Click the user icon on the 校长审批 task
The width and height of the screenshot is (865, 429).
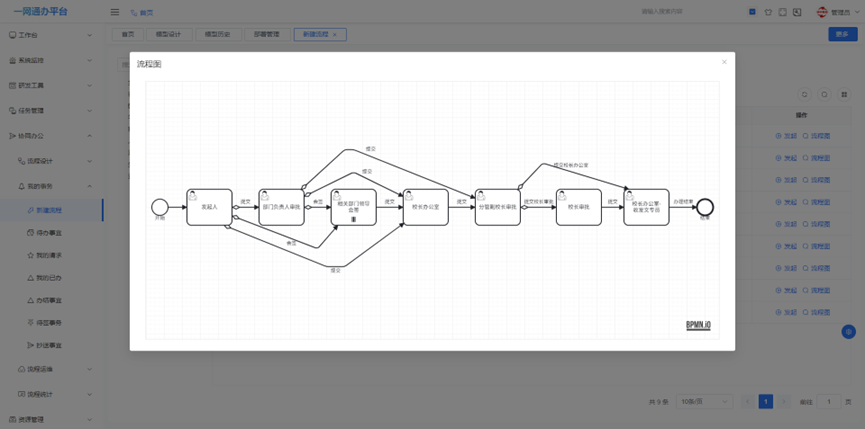[x=562, y=195]
